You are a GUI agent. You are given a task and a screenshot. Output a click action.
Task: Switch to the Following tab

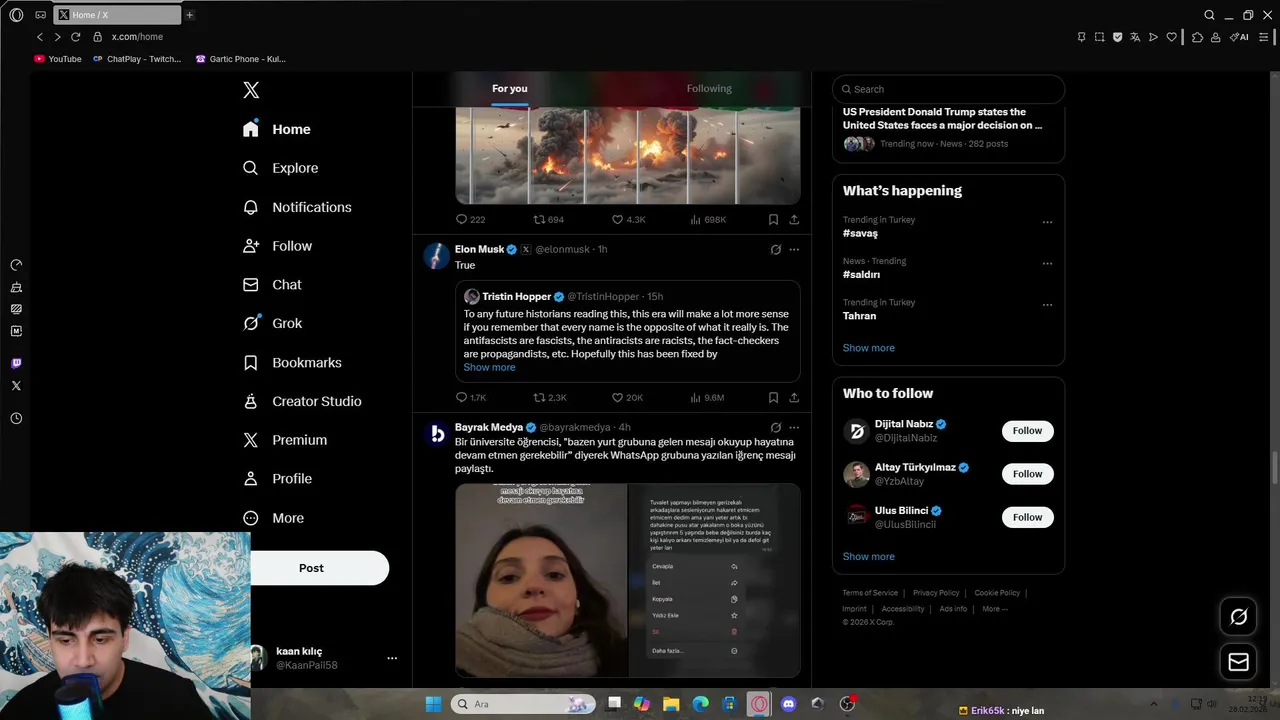(x=709, y=89)
